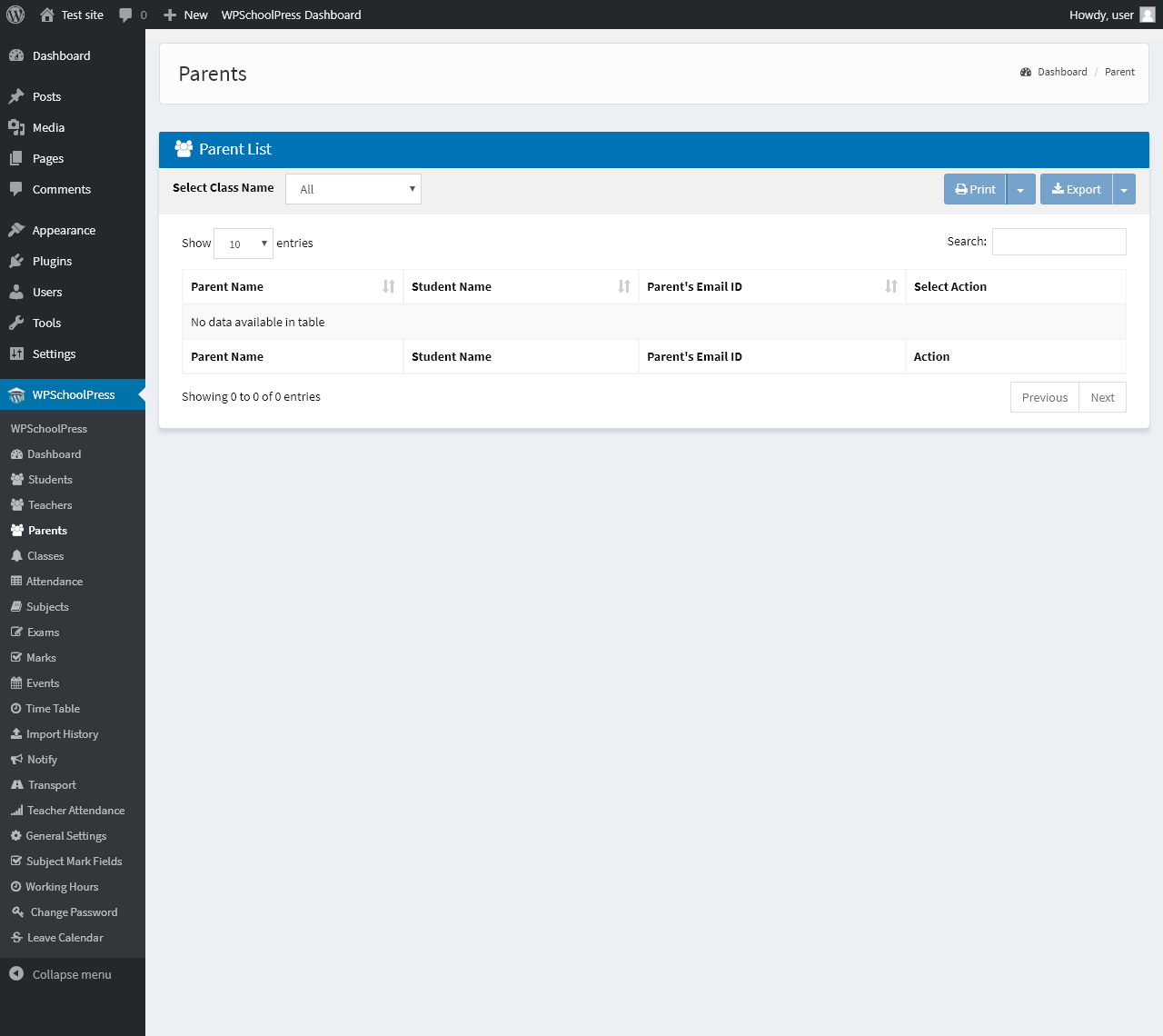Sort table by Student Name column
Image resolution: width=1163 pixels, height=1036 pixels.
(x=521, y=286)
